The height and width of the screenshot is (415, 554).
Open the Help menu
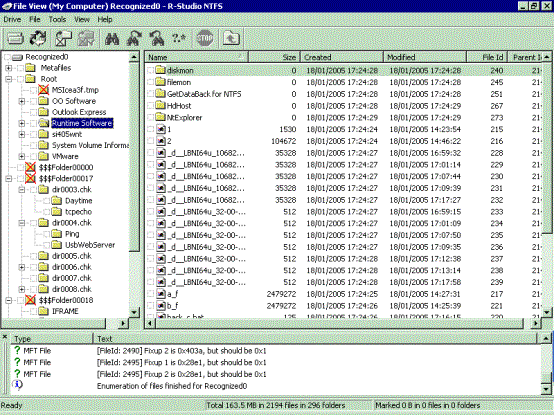pos(105,19)
